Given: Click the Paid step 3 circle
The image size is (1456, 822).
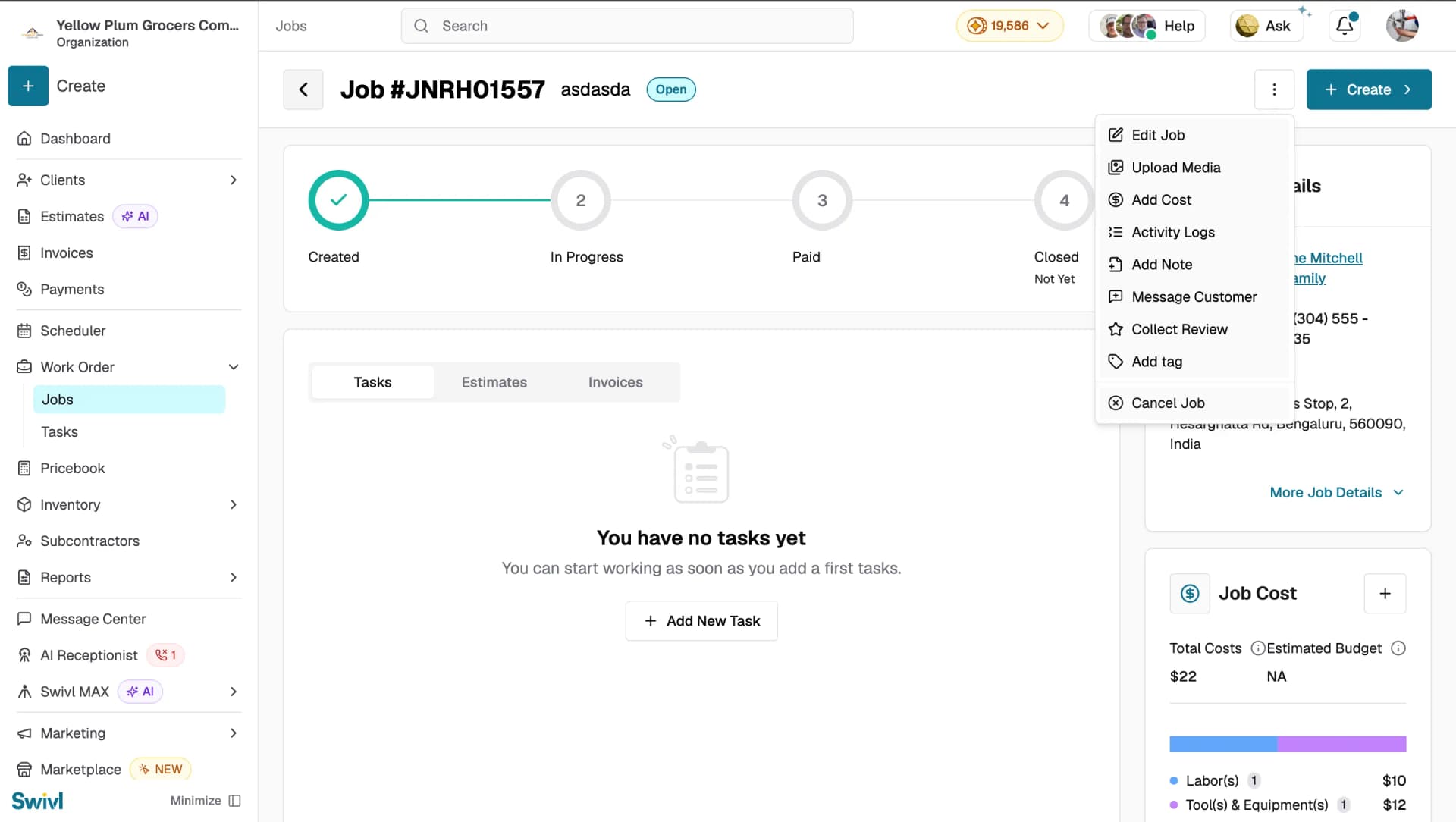Looking at the screenshot, I should point(822,200).
